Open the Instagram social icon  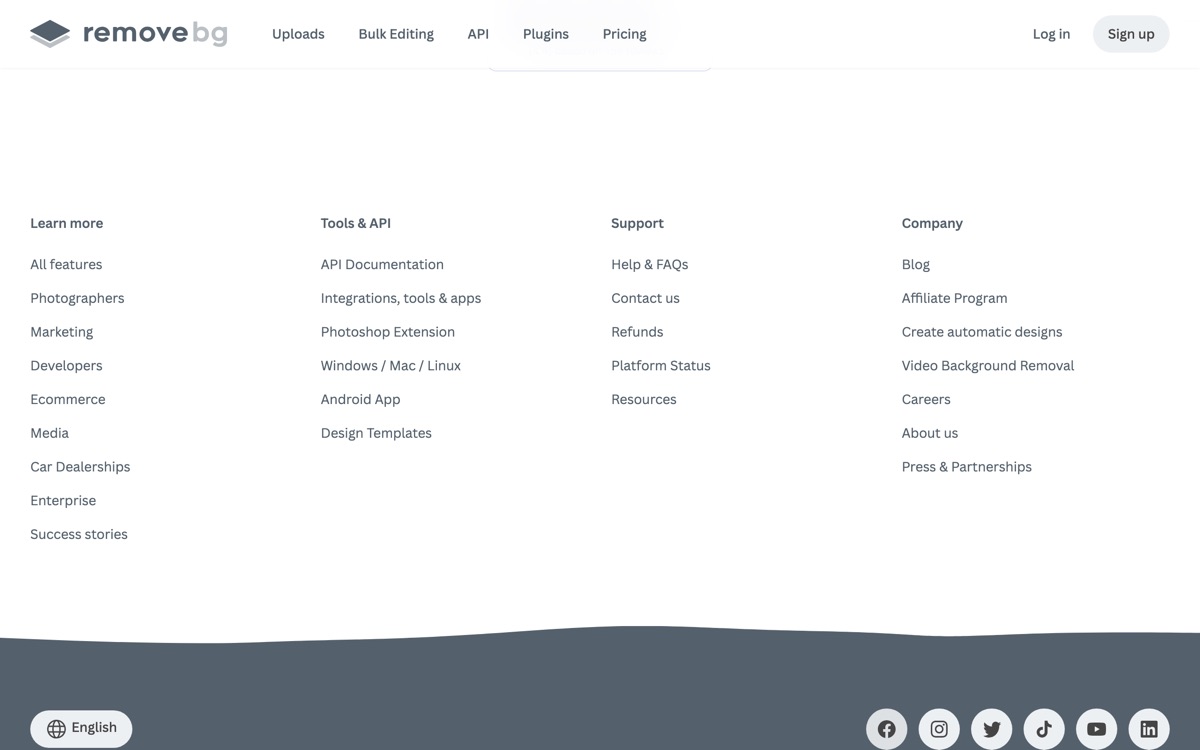coord(939,729)
